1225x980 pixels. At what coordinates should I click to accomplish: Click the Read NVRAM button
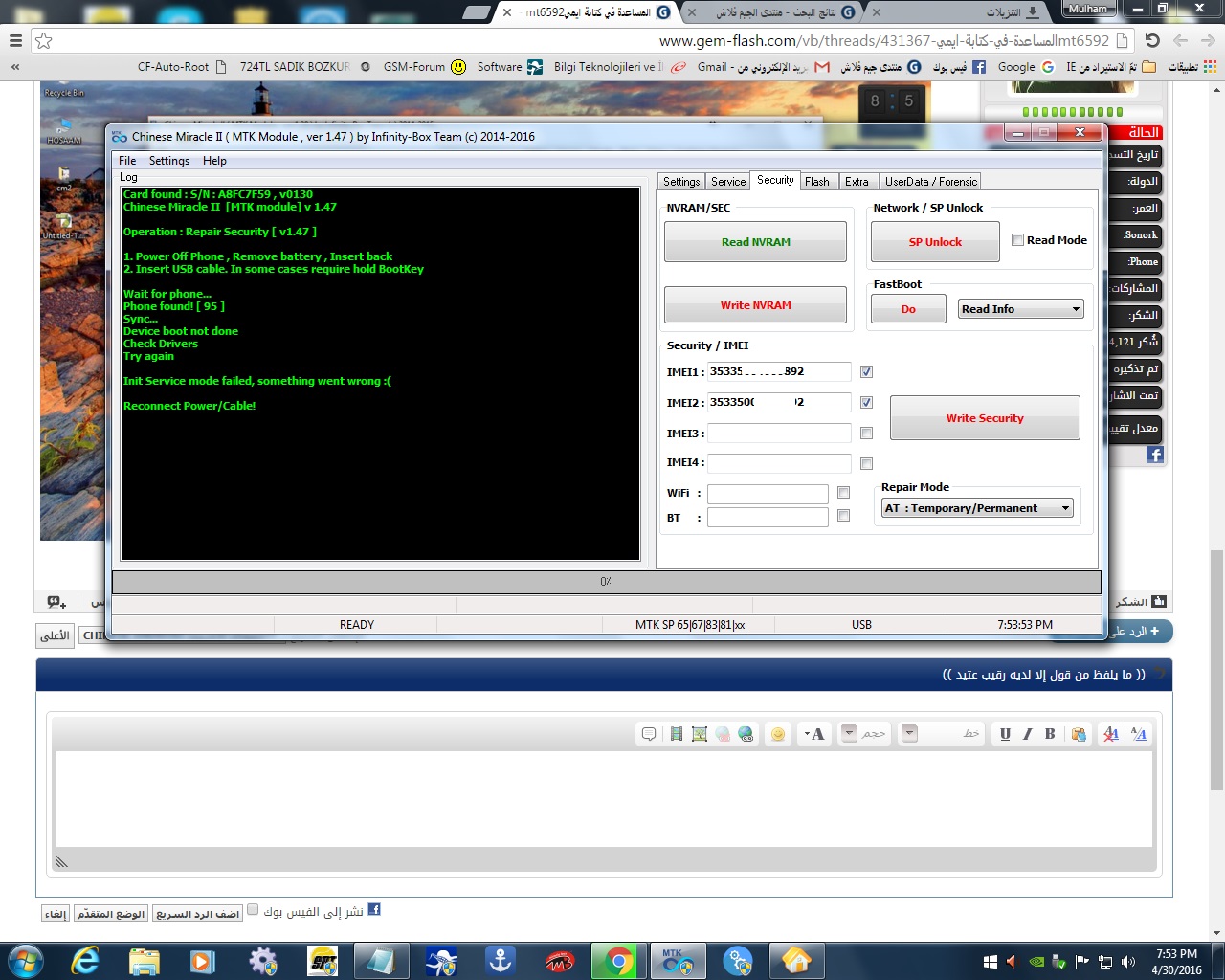(x=756, y=242)
